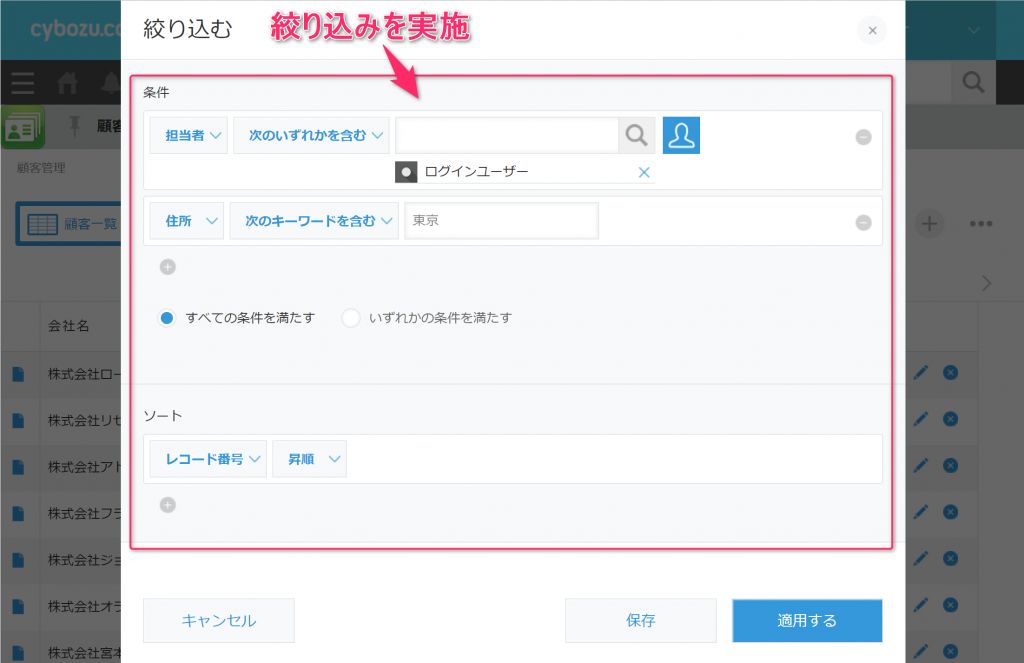Open the 次のいずれかを含む operator dropdown
The height and width of the screenshot is (663, 1024).
[x=312, y=135]
